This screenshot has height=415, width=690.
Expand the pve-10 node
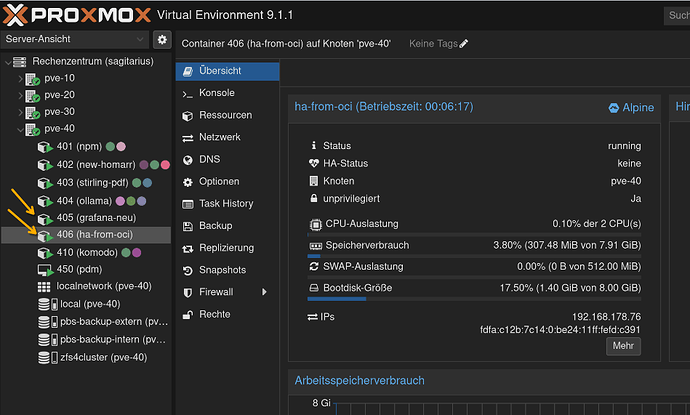[20, 79]
